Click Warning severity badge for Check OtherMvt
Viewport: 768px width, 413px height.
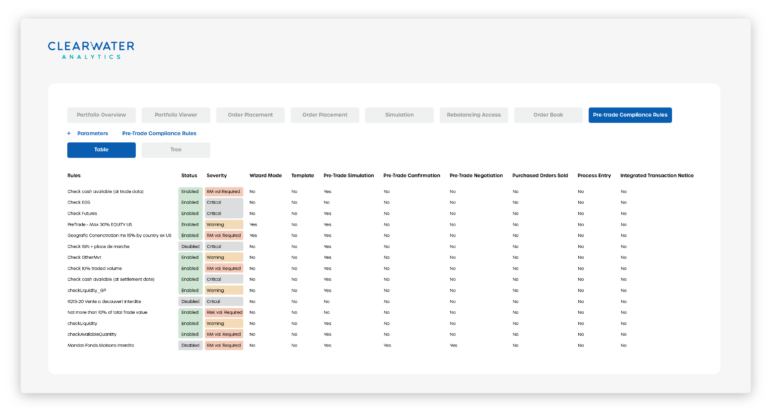(x=223, y=257)
